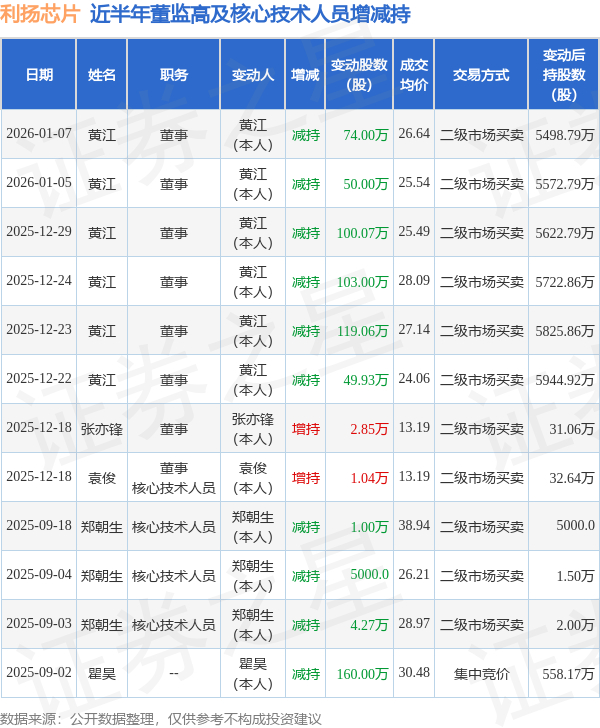Image resolution: width=600 pixels, height=728 pixels.
Task: Click the 变动人 column header
Action: [253, 75]
